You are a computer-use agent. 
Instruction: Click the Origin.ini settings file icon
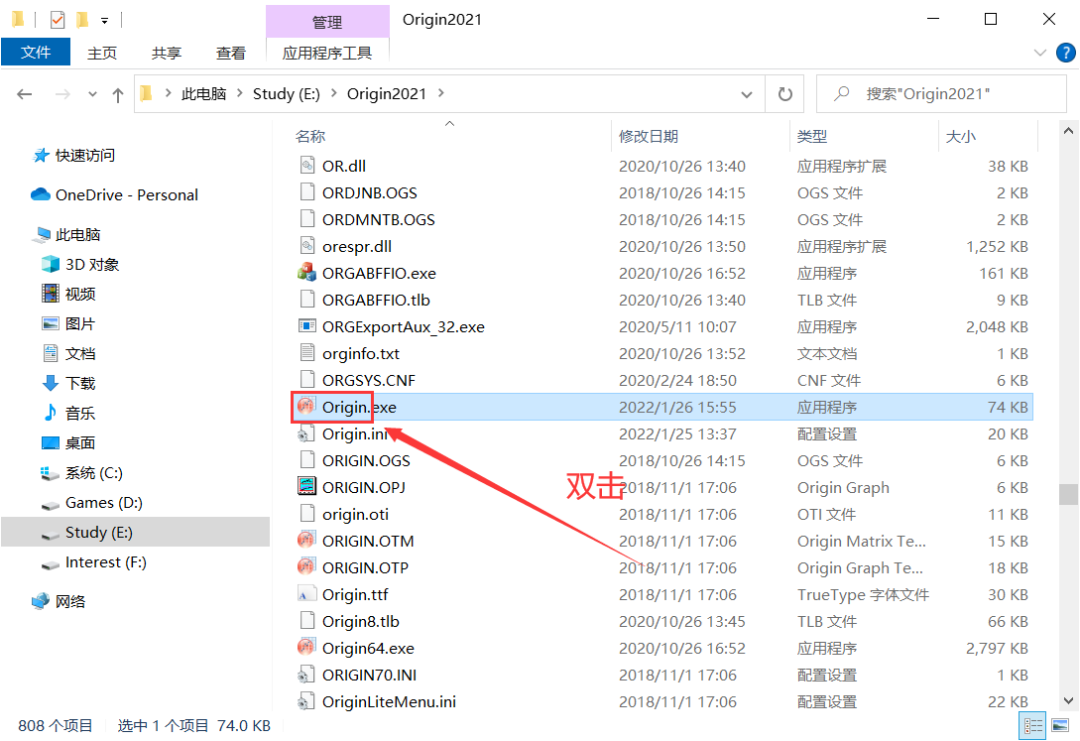tap(307, 434)
